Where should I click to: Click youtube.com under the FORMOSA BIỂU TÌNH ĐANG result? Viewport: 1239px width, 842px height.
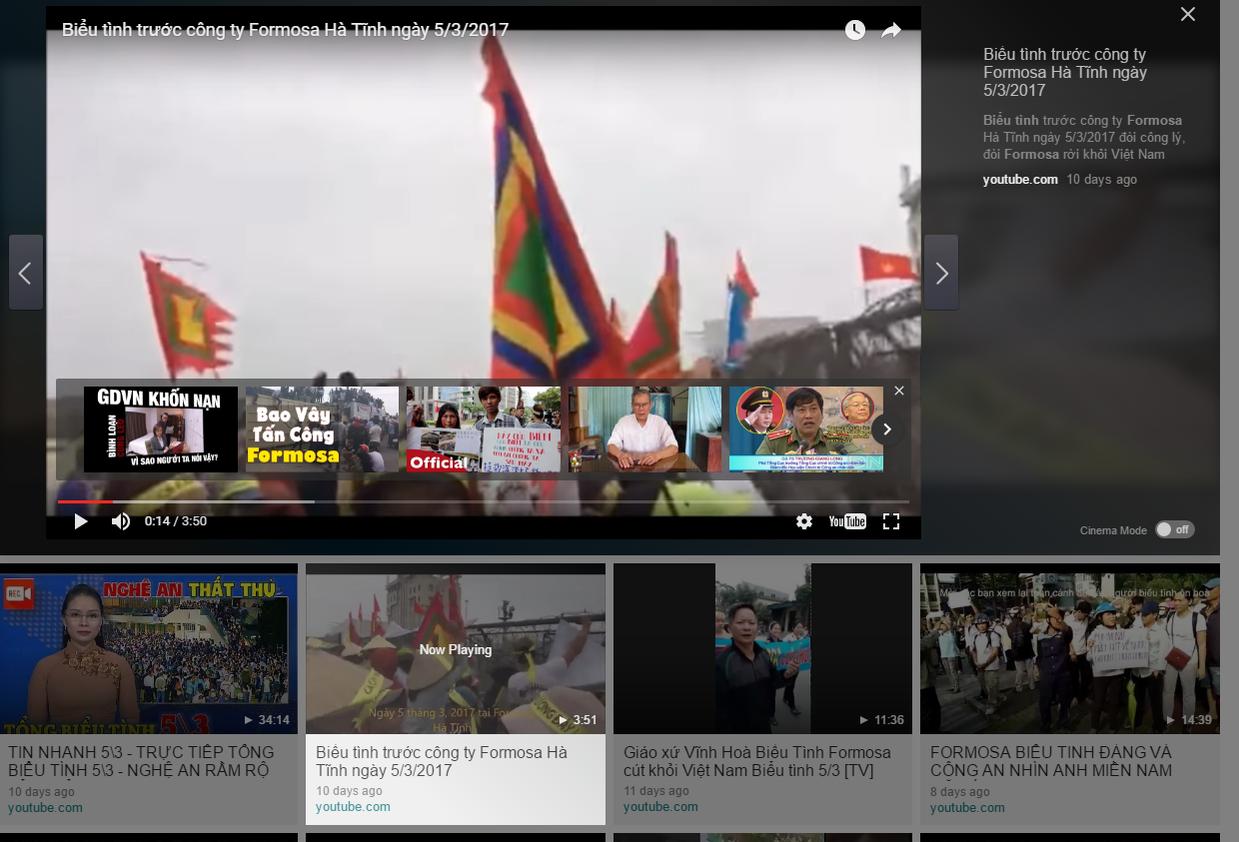tap(967, 808)
